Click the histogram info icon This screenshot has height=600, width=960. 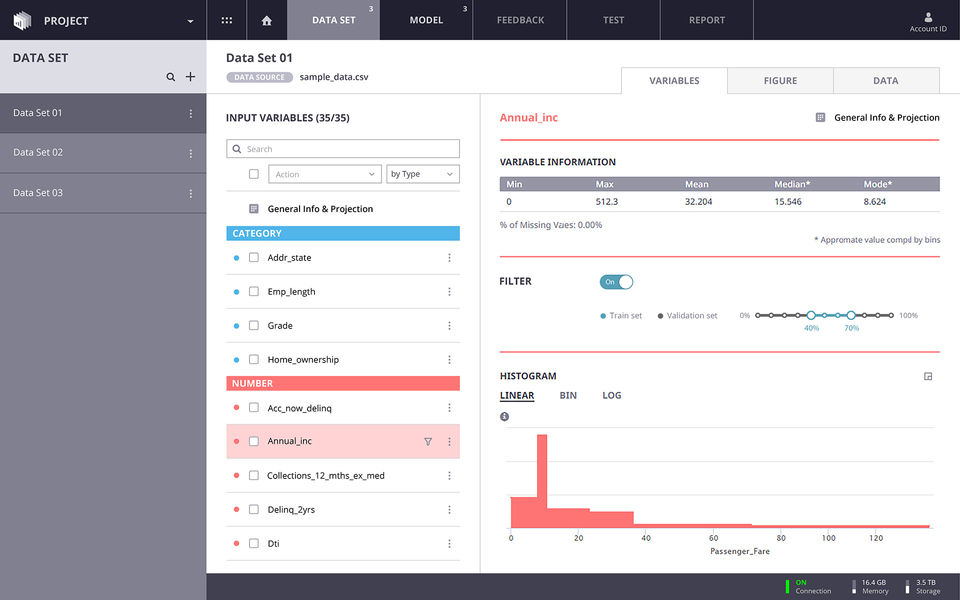coord(504,416)
